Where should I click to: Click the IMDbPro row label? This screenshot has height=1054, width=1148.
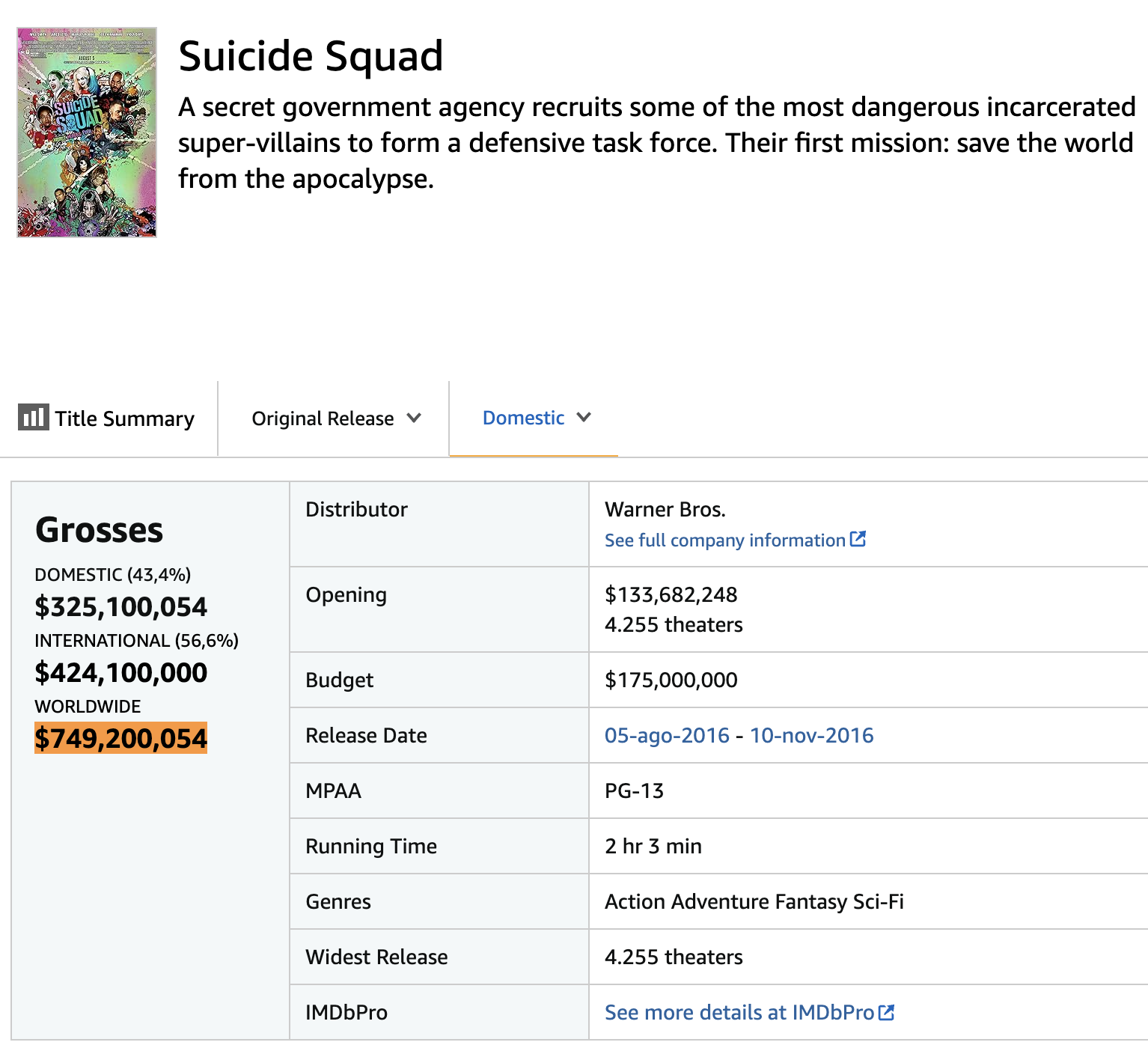point(347,1013)
